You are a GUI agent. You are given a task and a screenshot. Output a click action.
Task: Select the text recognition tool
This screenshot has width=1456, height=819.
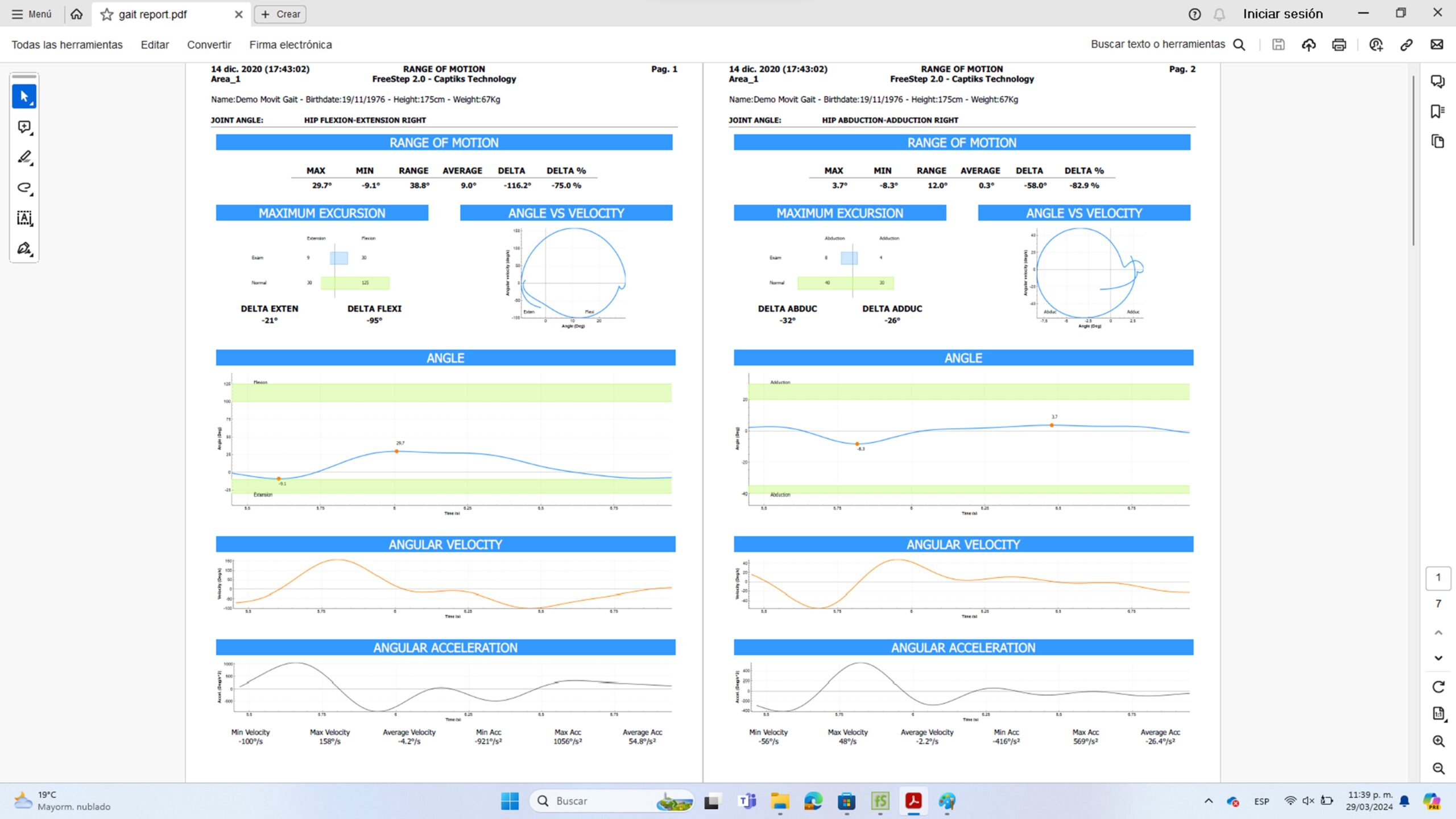24,218
